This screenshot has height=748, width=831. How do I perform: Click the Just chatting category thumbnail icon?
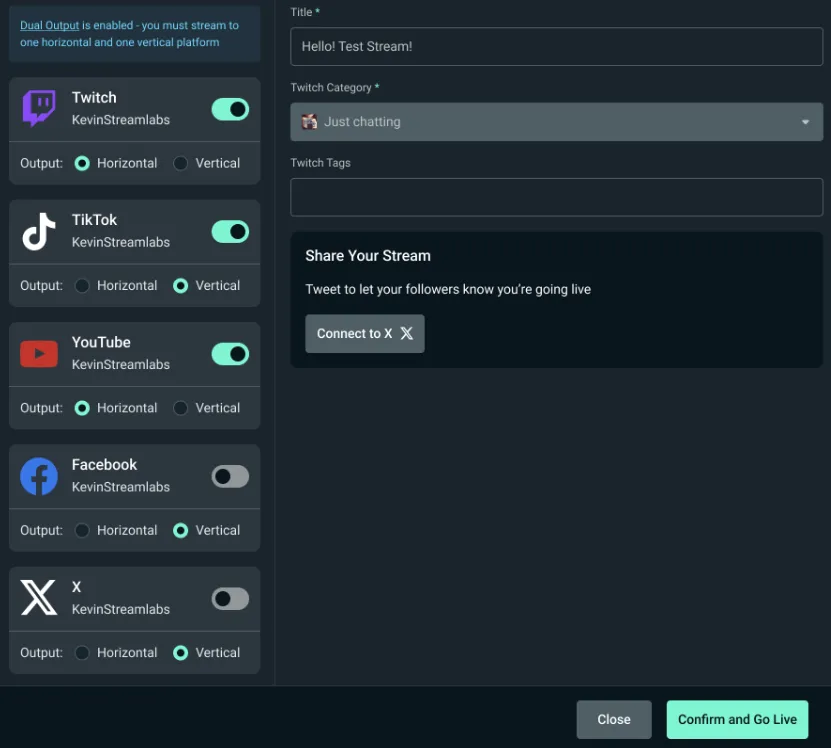(x=310, y=122)
